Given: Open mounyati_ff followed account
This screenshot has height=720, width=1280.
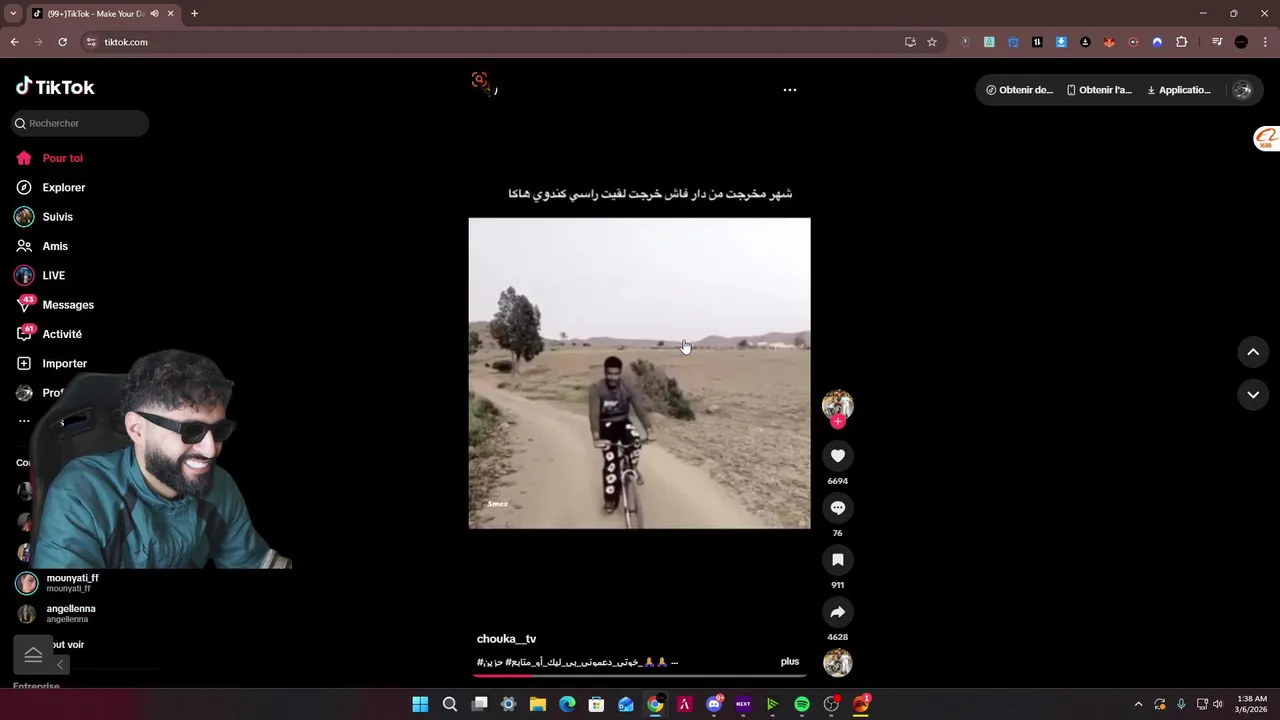Looking at the screenshot, I should click(x=58, y=583).
